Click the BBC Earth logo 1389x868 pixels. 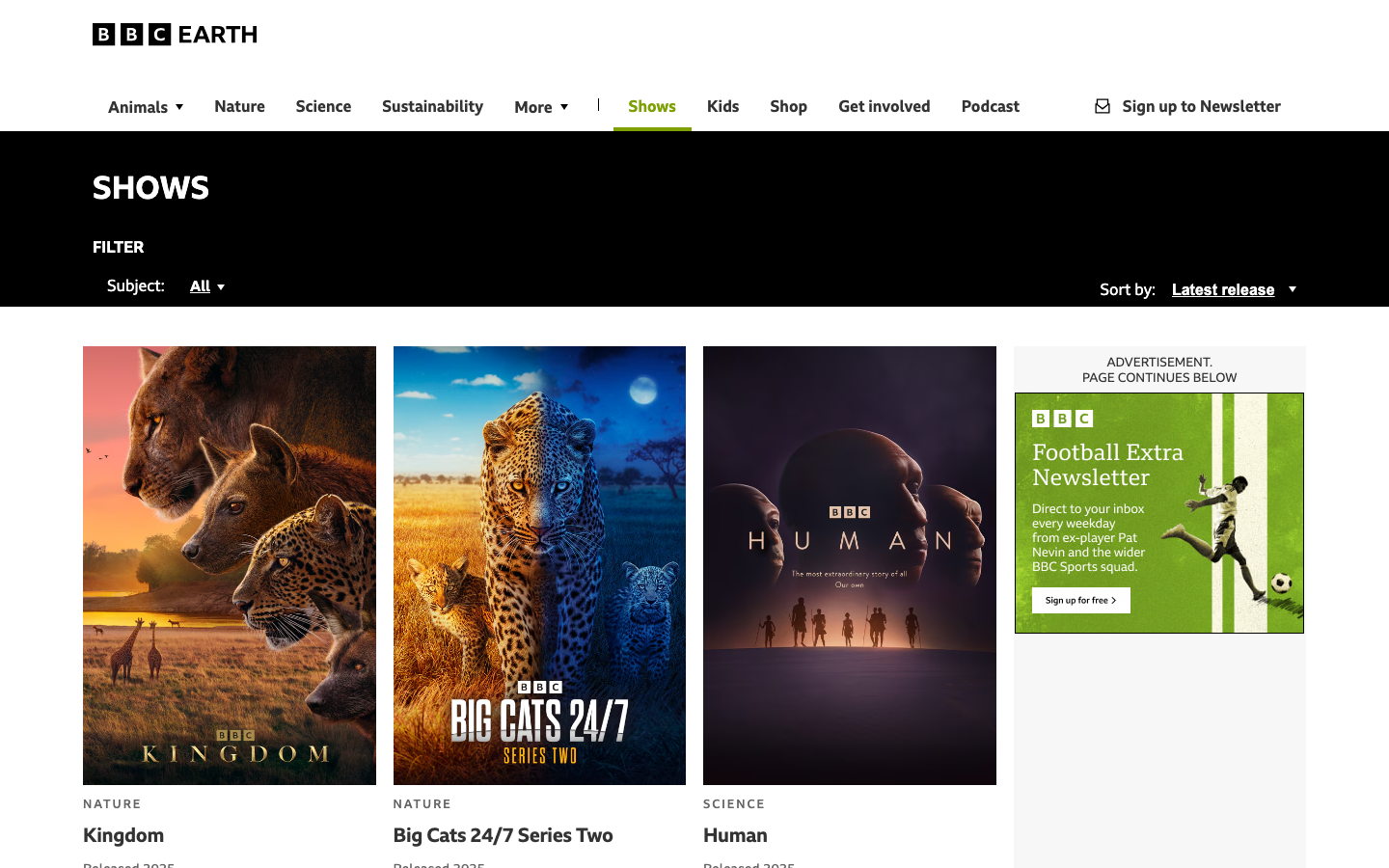click(x=175, y=35)
